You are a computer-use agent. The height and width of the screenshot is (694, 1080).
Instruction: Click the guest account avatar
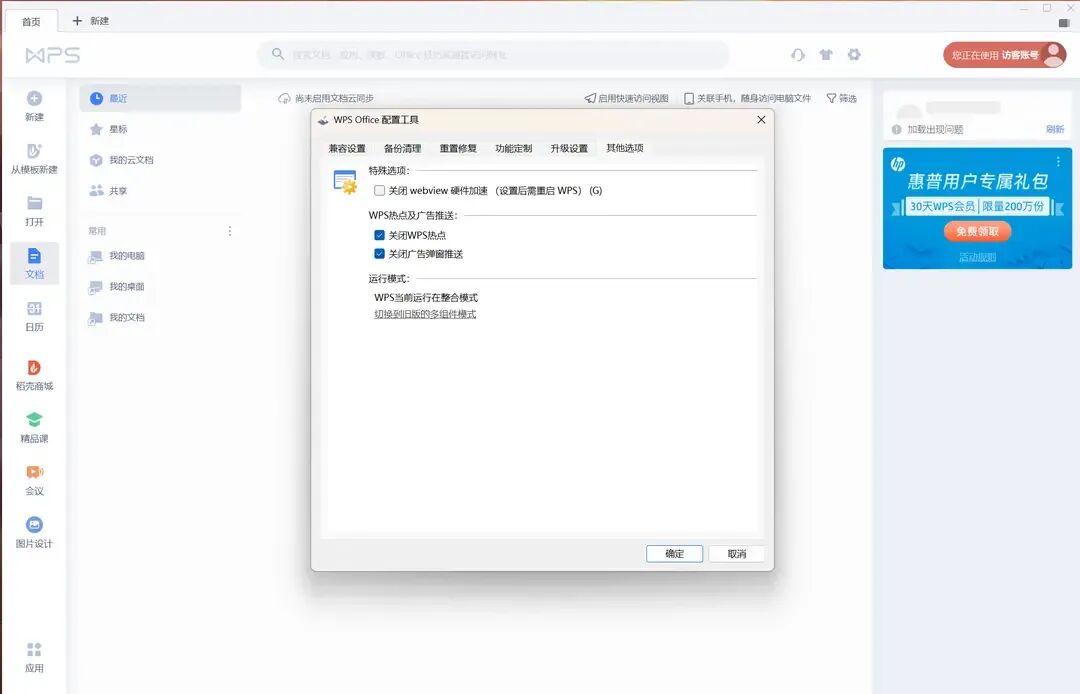[x=1053, y=54]
